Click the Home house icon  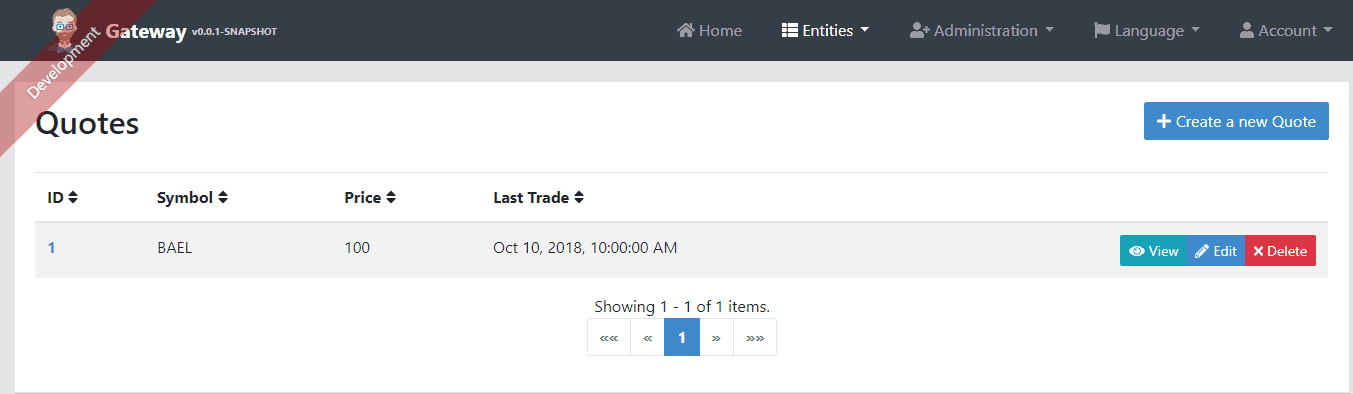pyautogui.click(x=686, y=30)
